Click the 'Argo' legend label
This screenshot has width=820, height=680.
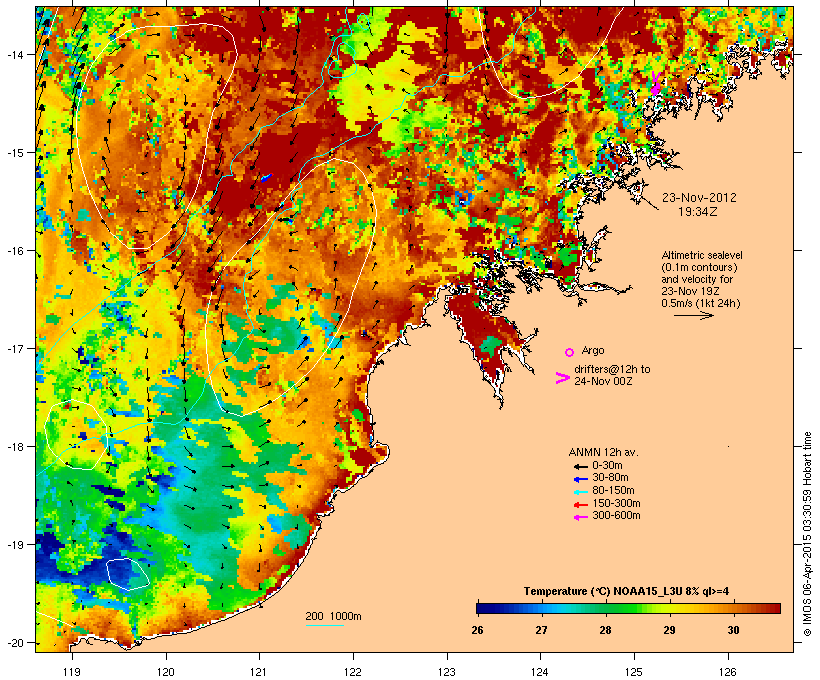[593, 350]
